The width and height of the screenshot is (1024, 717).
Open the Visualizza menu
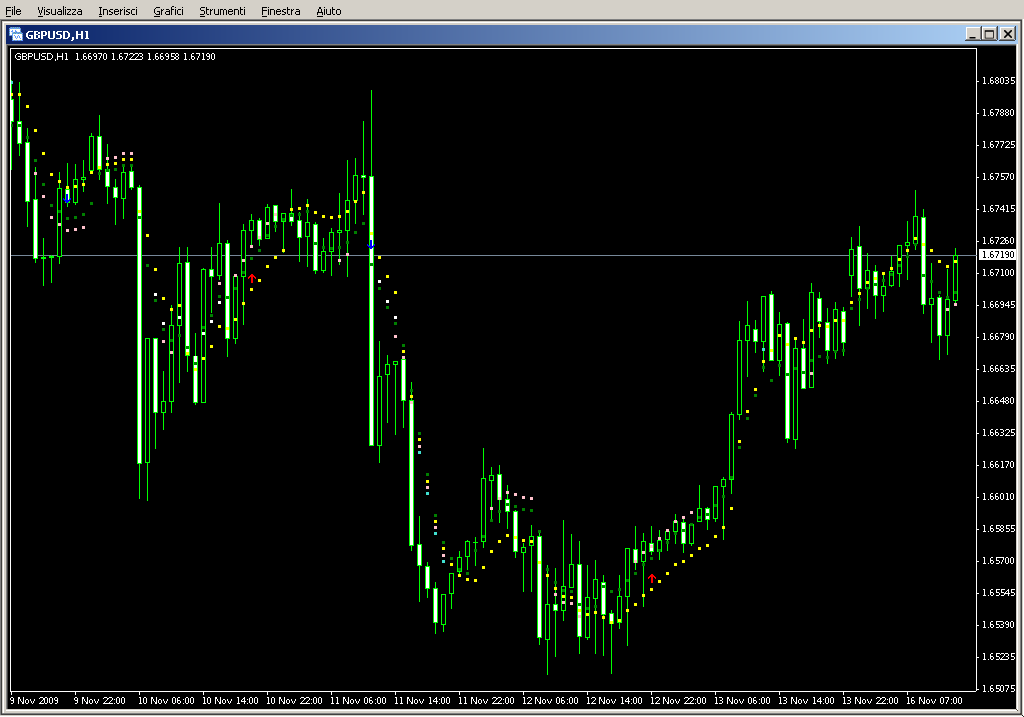point(60,11)
